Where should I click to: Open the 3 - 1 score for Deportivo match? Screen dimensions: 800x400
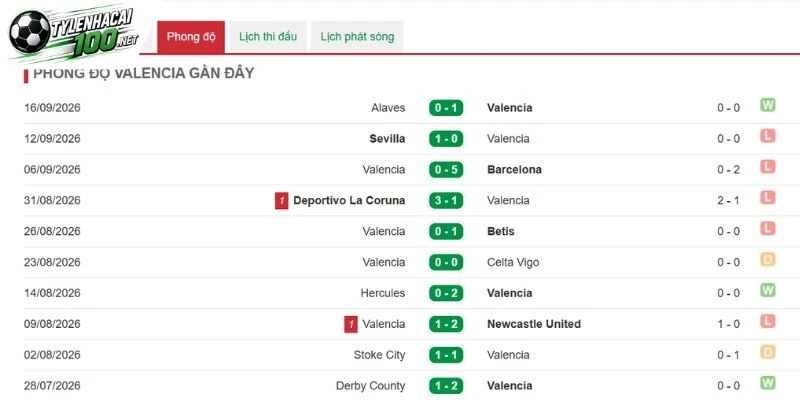[446, 201]
